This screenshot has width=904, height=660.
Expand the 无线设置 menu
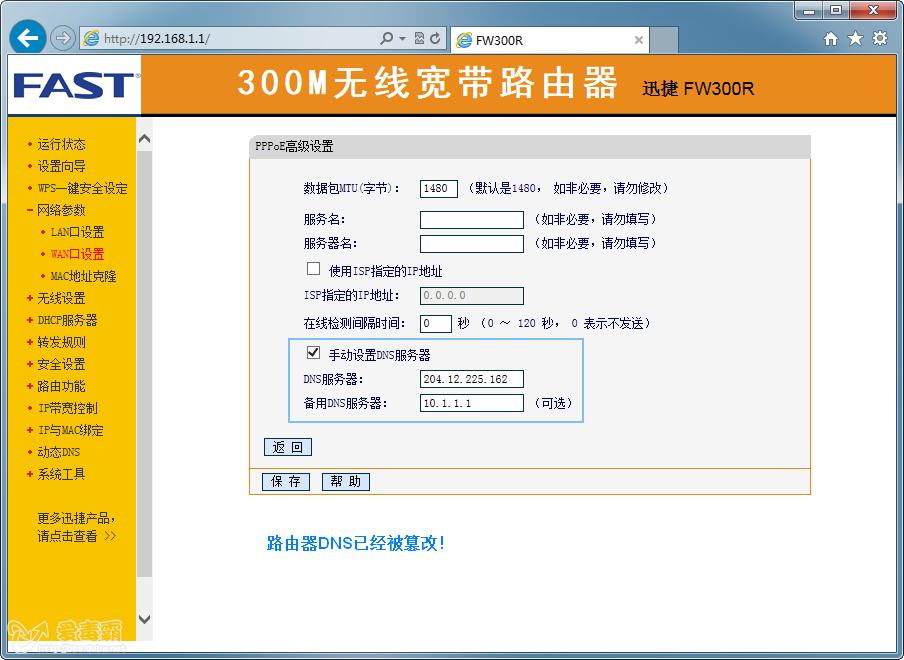61,298
